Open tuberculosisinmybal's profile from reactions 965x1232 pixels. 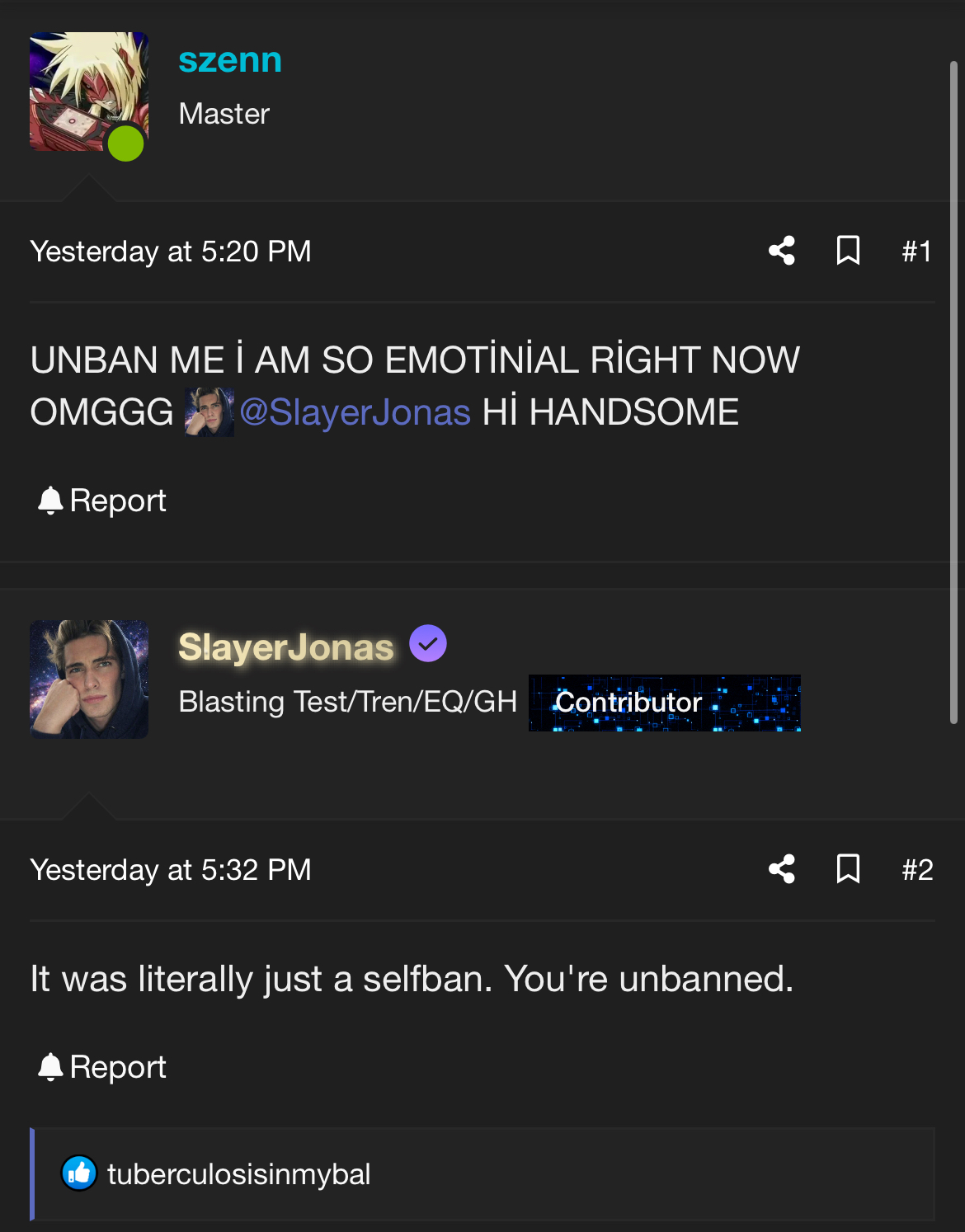pos(238,1174)
